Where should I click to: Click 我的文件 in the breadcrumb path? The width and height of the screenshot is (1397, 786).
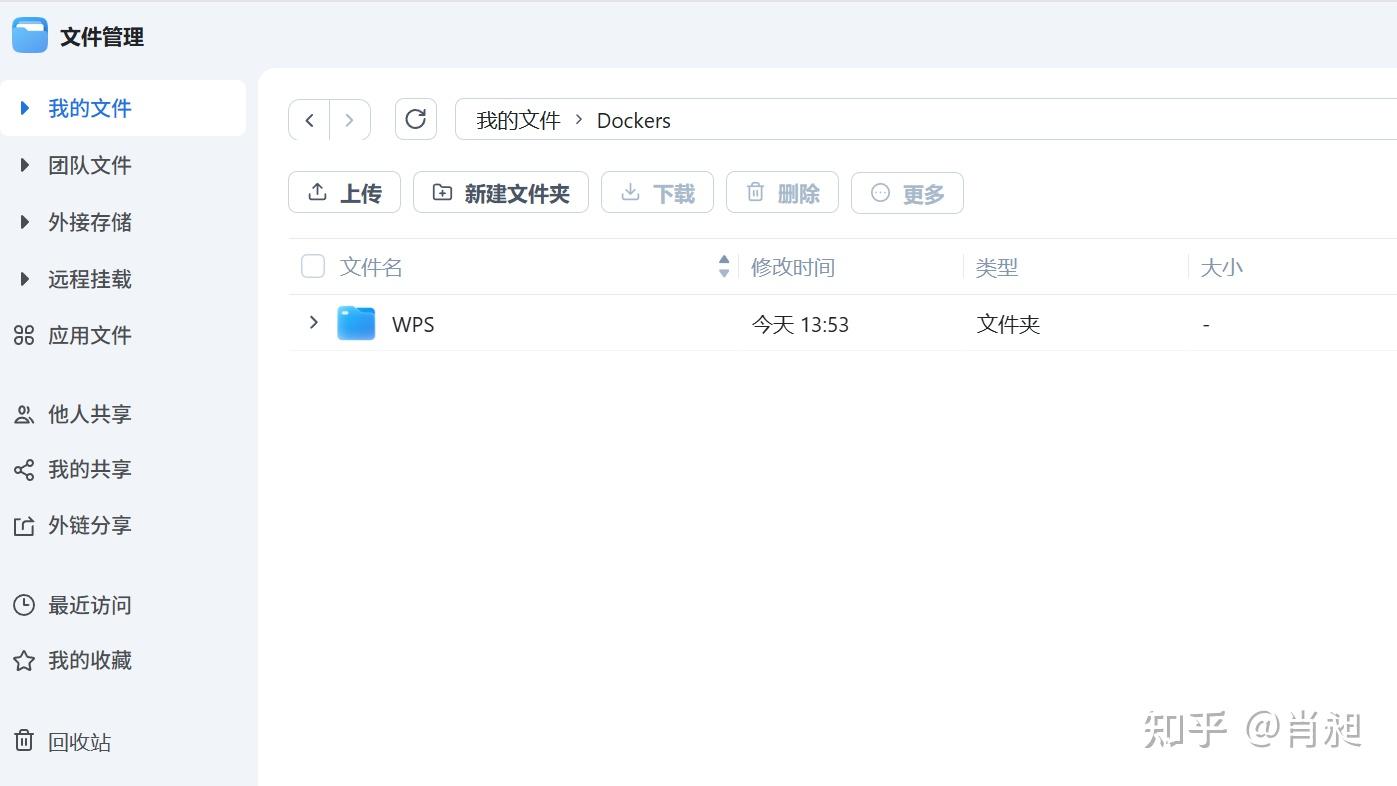coord(518,120)
